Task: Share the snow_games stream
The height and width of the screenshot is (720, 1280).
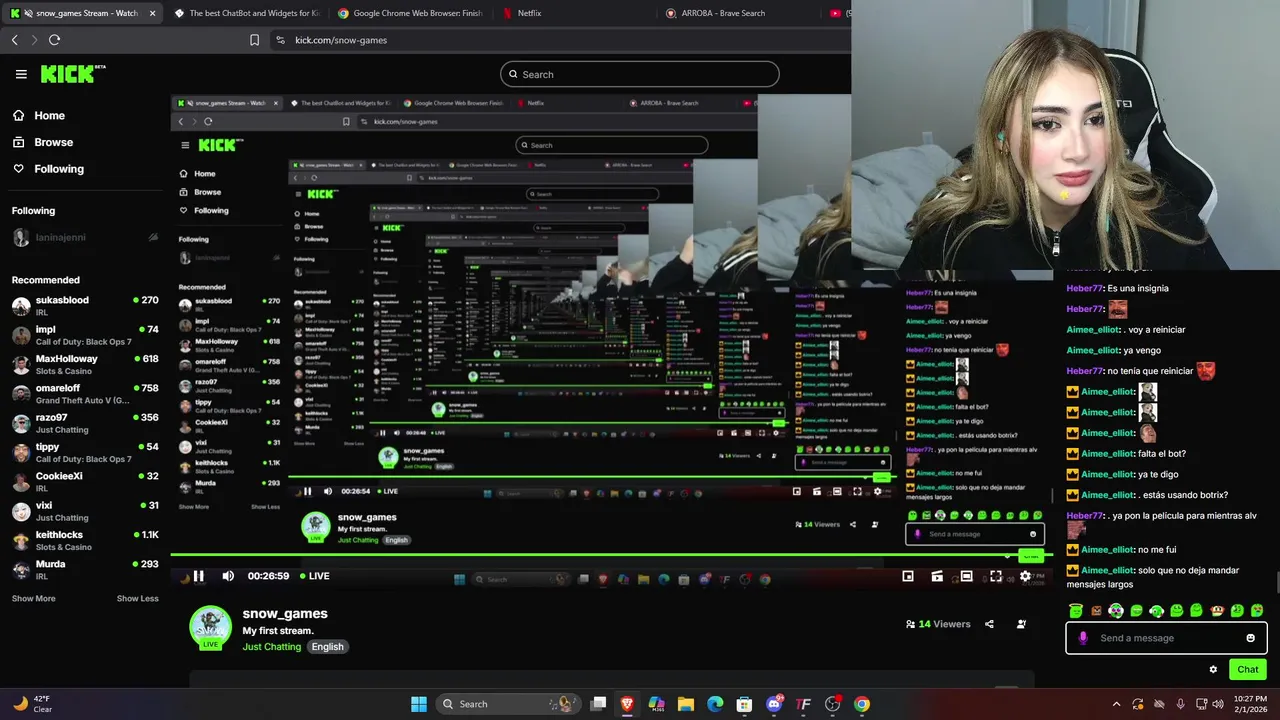Action: click(989, 624)
